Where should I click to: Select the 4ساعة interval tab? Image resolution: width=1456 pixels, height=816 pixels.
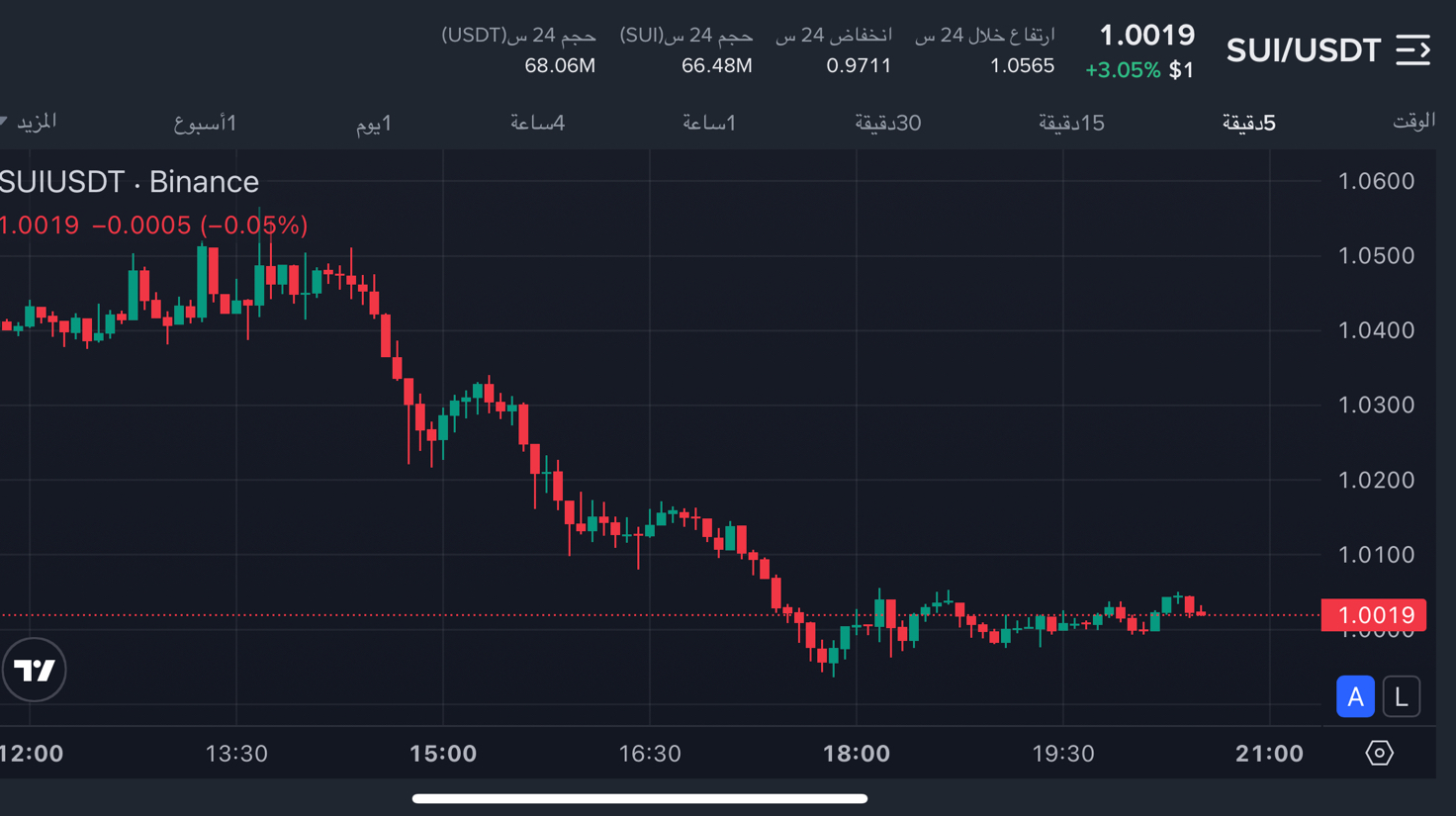pos(537,123)
